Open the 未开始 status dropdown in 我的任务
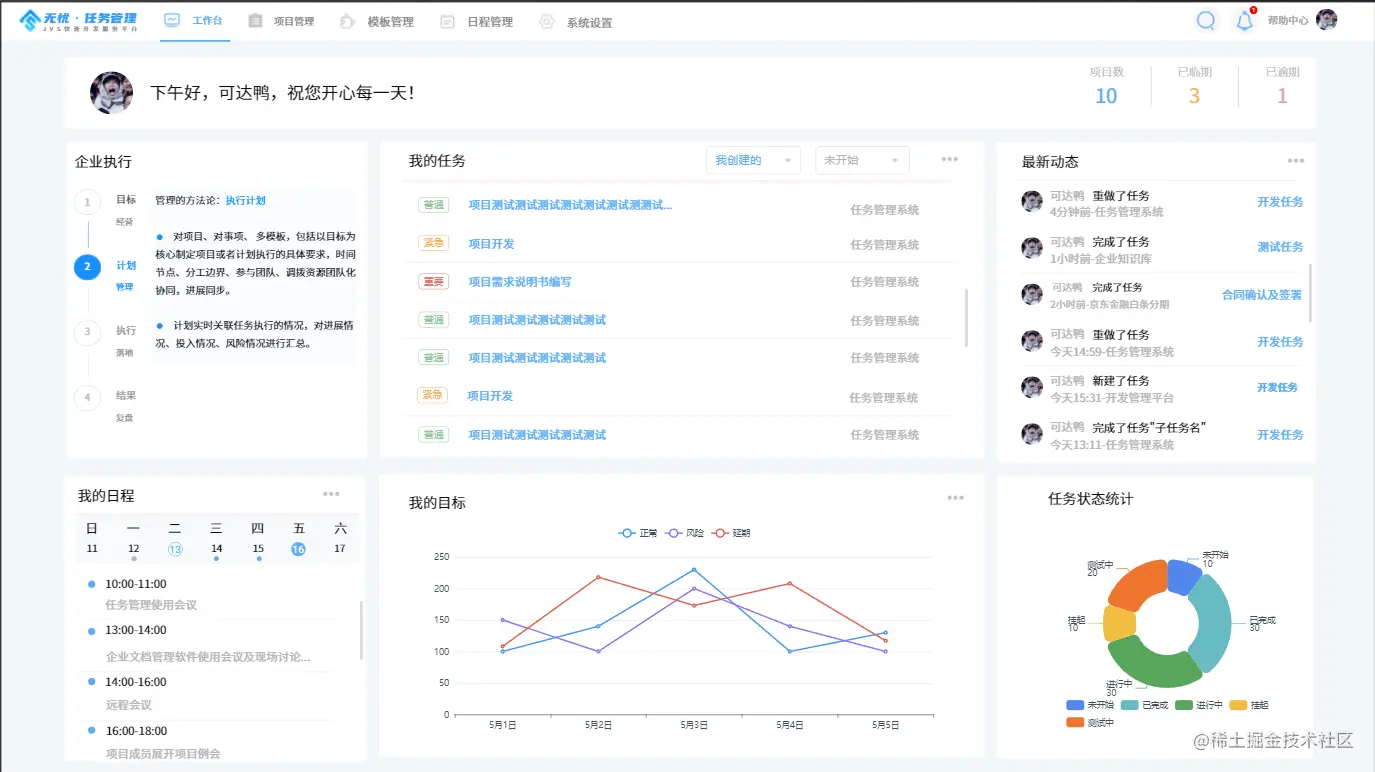The width and height of the screenshot is (1375, 772). click(x=862, y=160)
